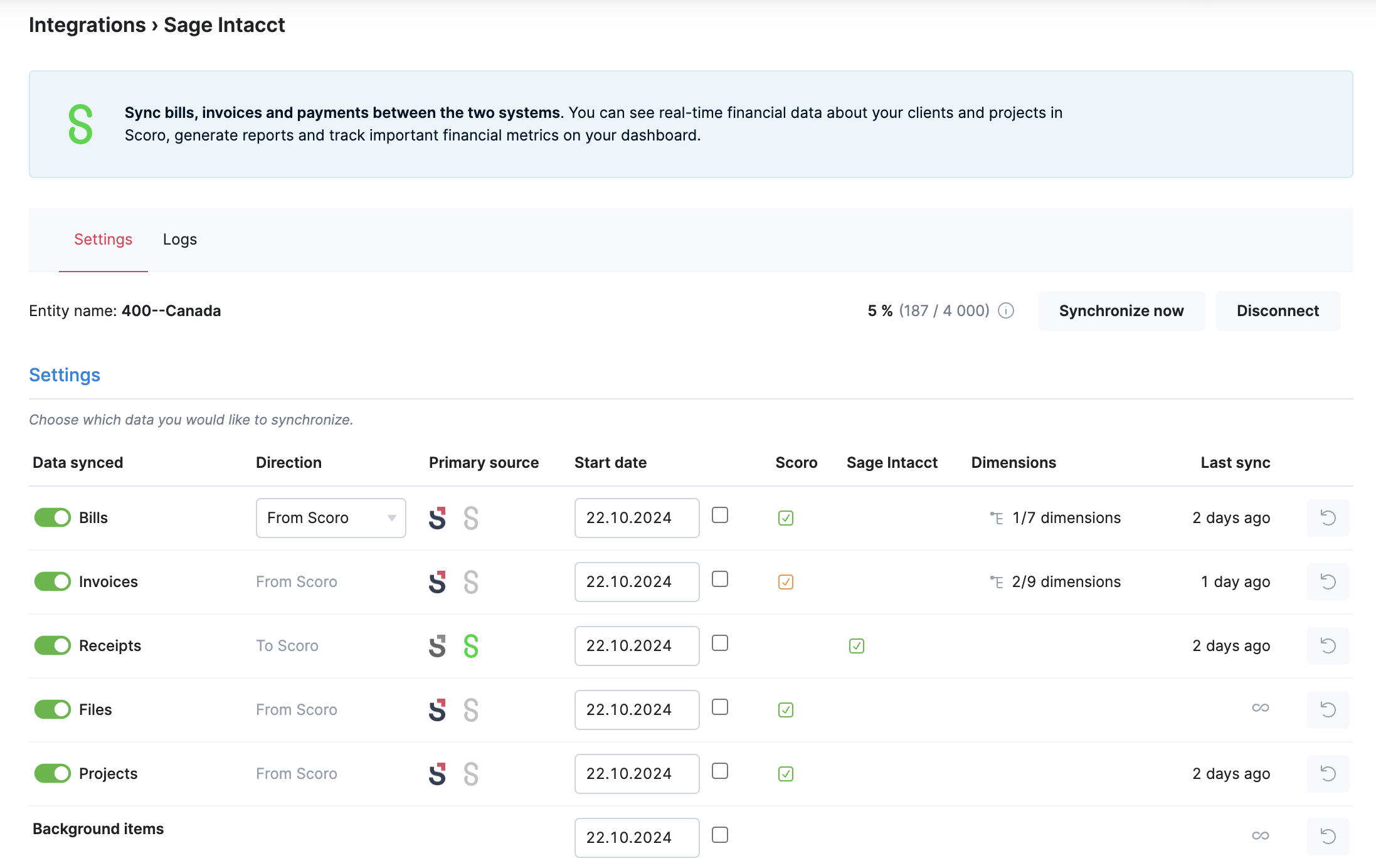Open the Bills direction dropdown
The image size is (1376, 868).
point(331,518)
